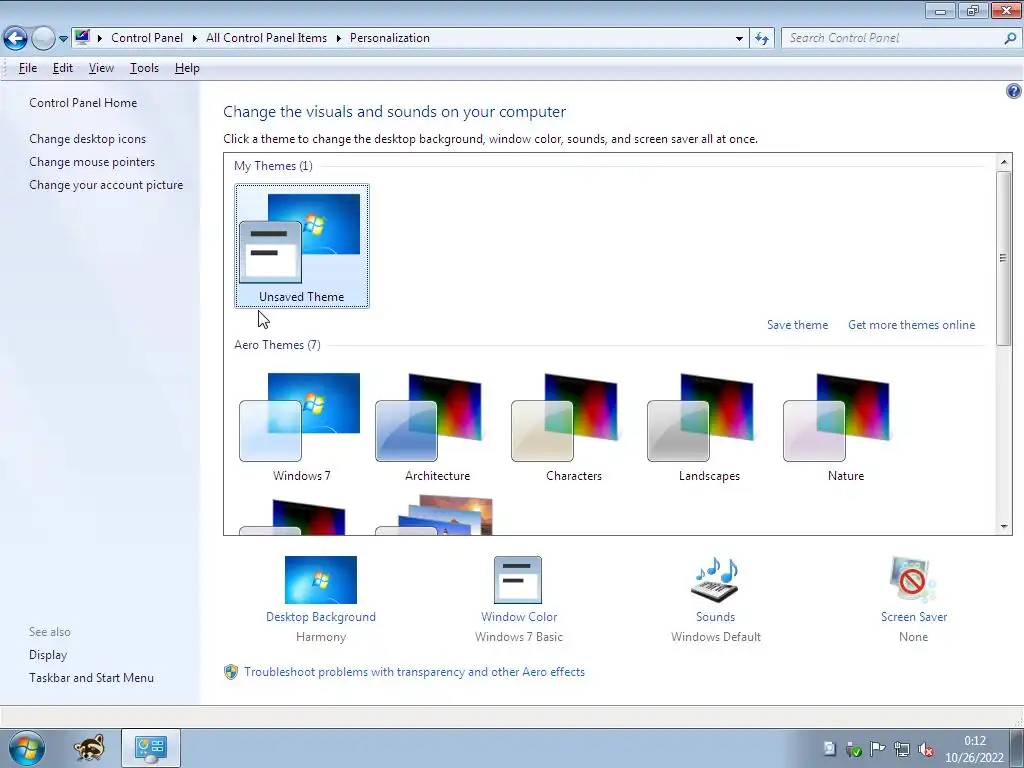
Task: Open Sounds settings icon
Action: [715, 579]
